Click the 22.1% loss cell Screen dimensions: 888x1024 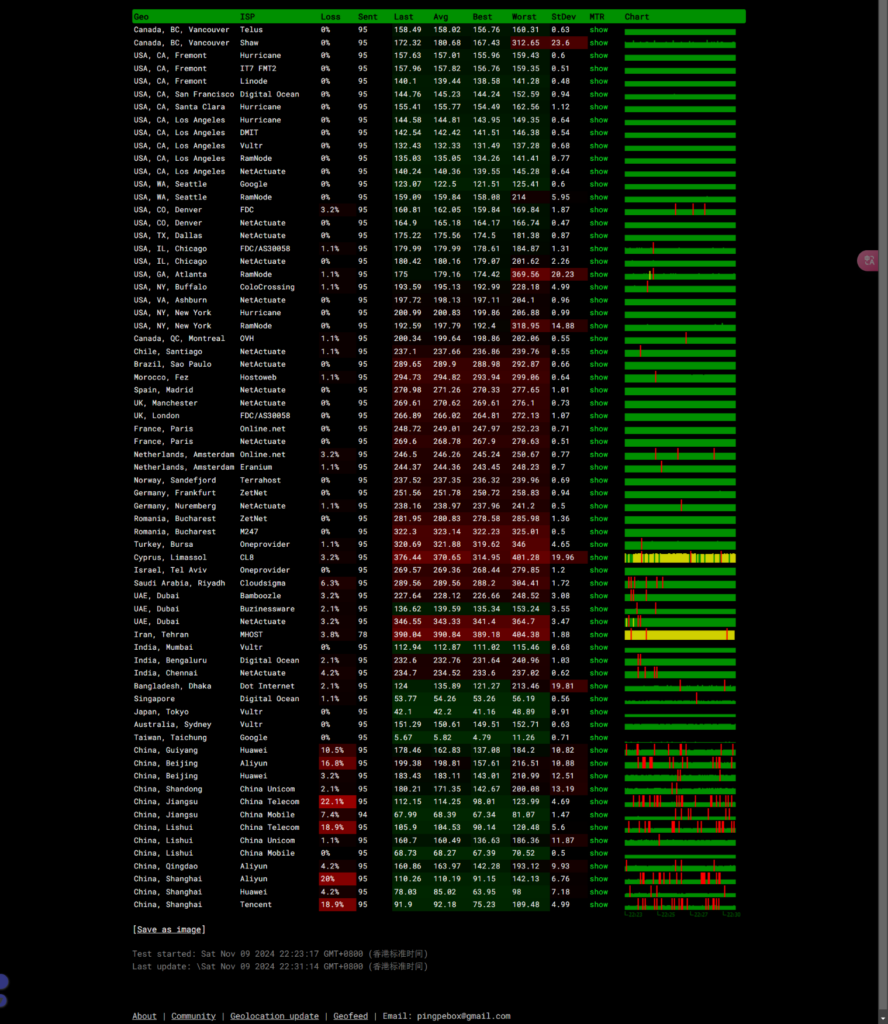(337, 802)
